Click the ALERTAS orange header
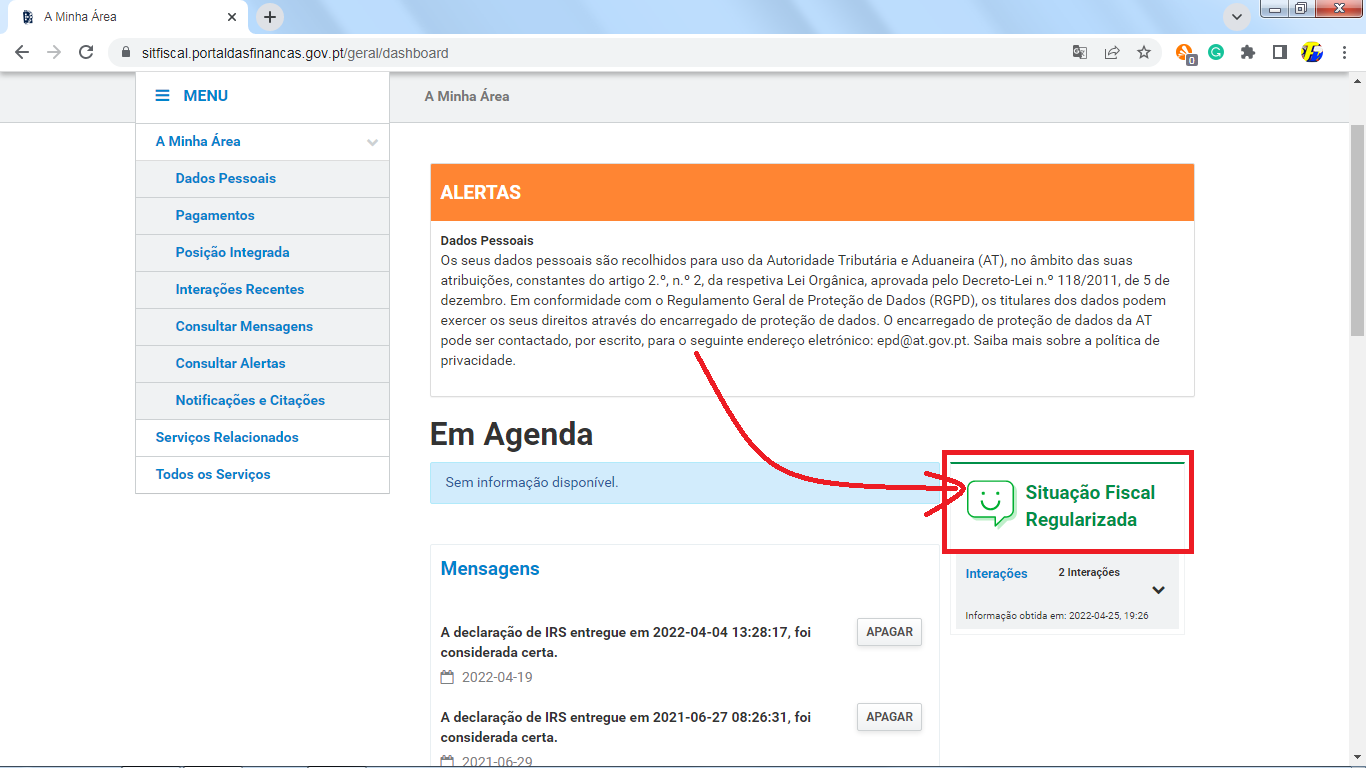Viewport: 1366px width, 768px height. 812,193
